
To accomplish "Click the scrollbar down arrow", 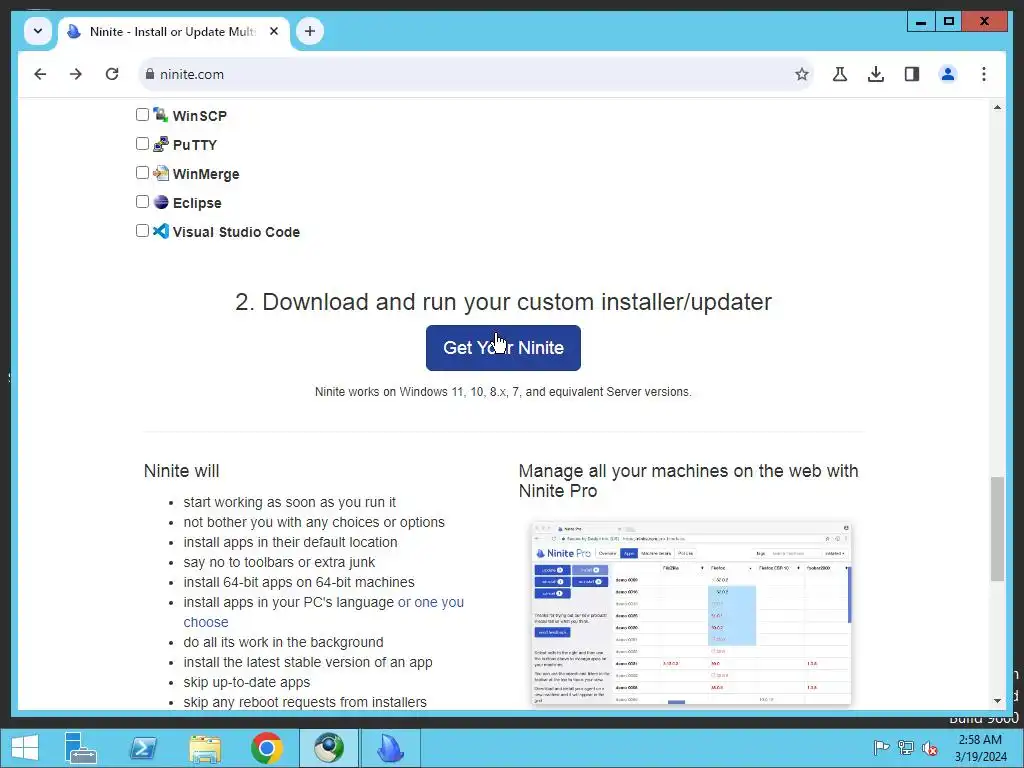I will [x=997, y=701].
